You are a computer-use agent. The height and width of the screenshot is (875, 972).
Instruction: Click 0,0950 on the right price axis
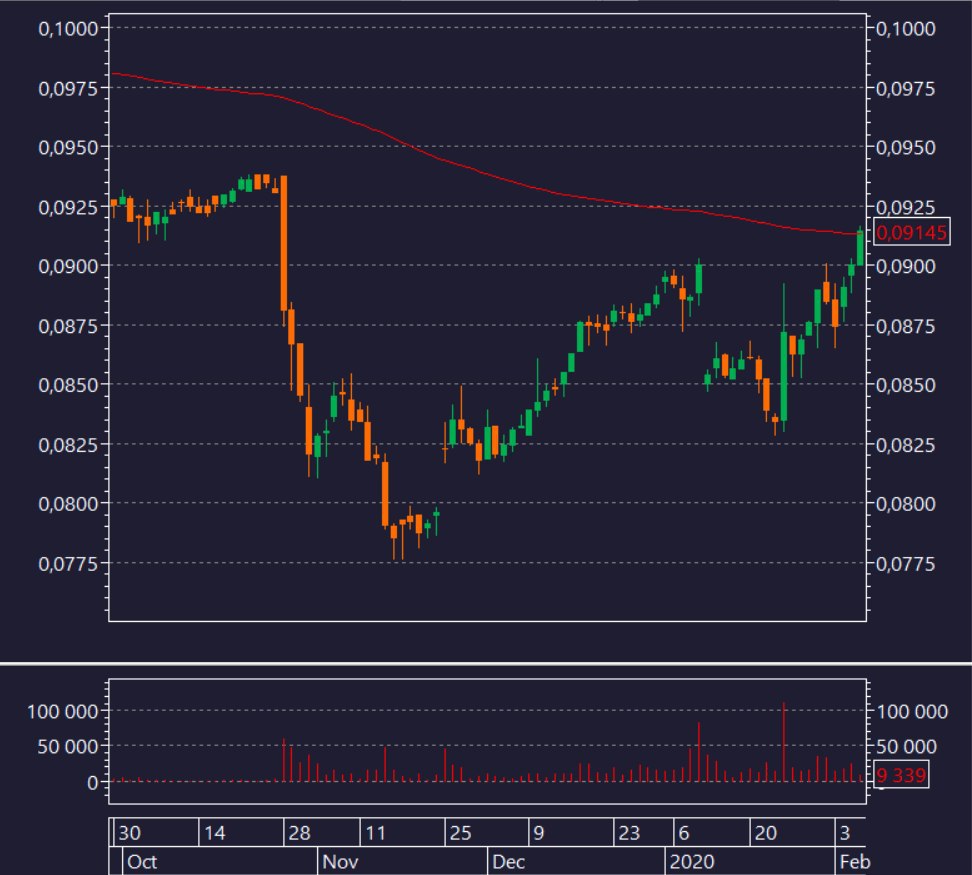(905, 147)
